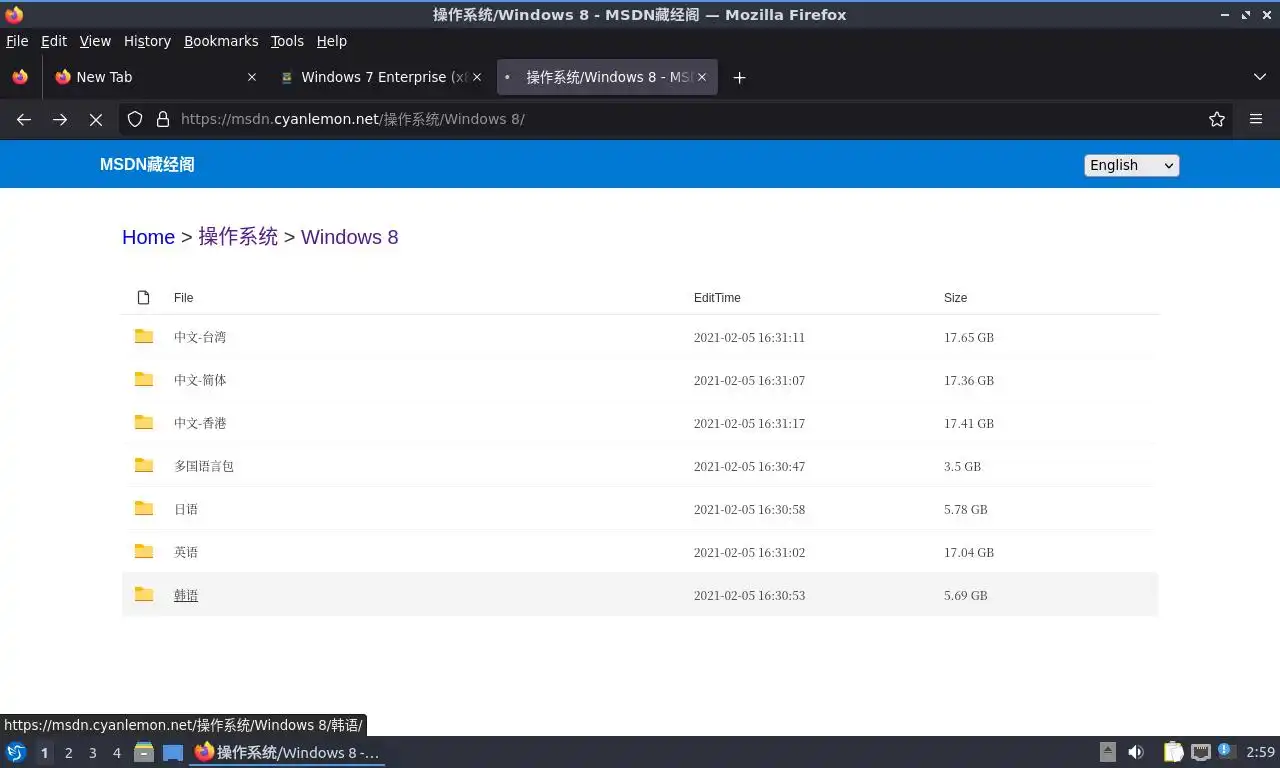
Task: Open the Firefox hamburger application menu
Action: coord(1256,119)
